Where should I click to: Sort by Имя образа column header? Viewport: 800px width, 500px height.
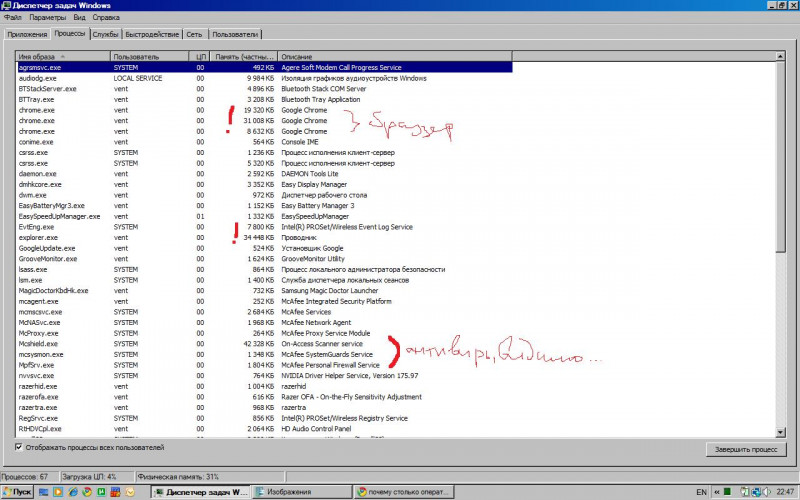pyautogui.click(x=63, y=57)
